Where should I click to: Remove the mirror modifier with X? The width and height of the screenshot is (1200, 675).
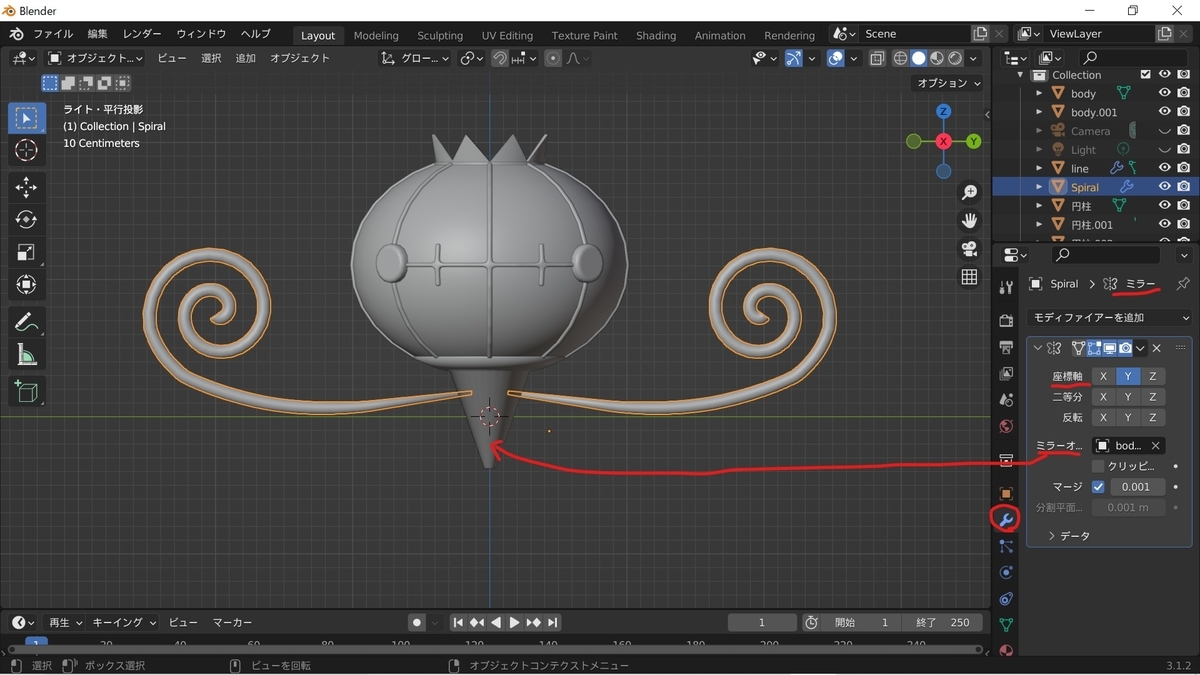(x=1157, y=348)
